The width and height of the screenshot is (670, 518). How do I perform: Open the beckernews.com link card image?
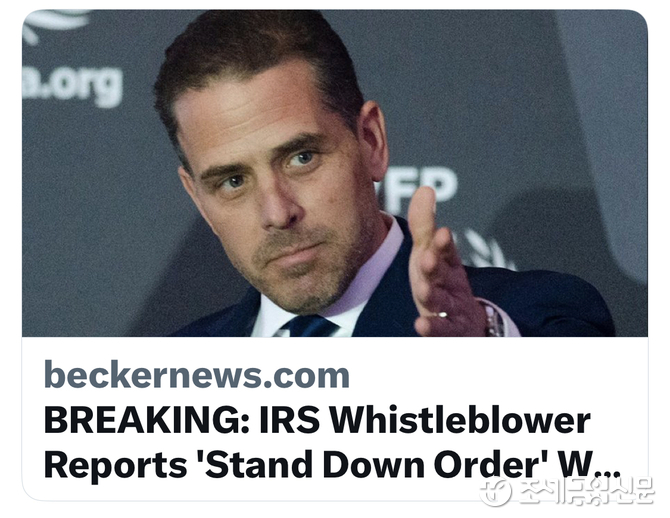pyautogui.click(x=335, y=173)
